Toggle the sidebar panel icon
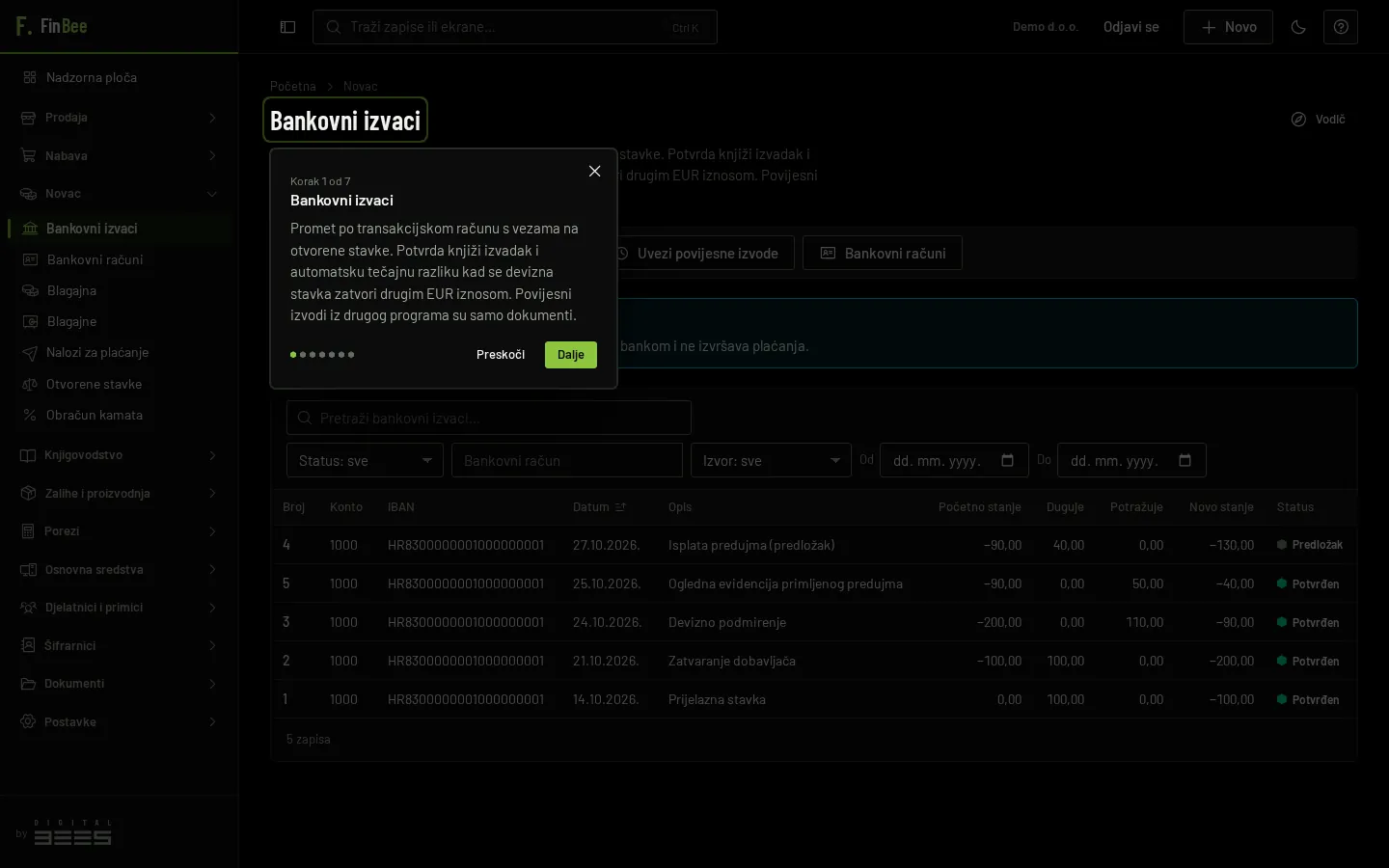1389x868 pixels. (287, 27)
